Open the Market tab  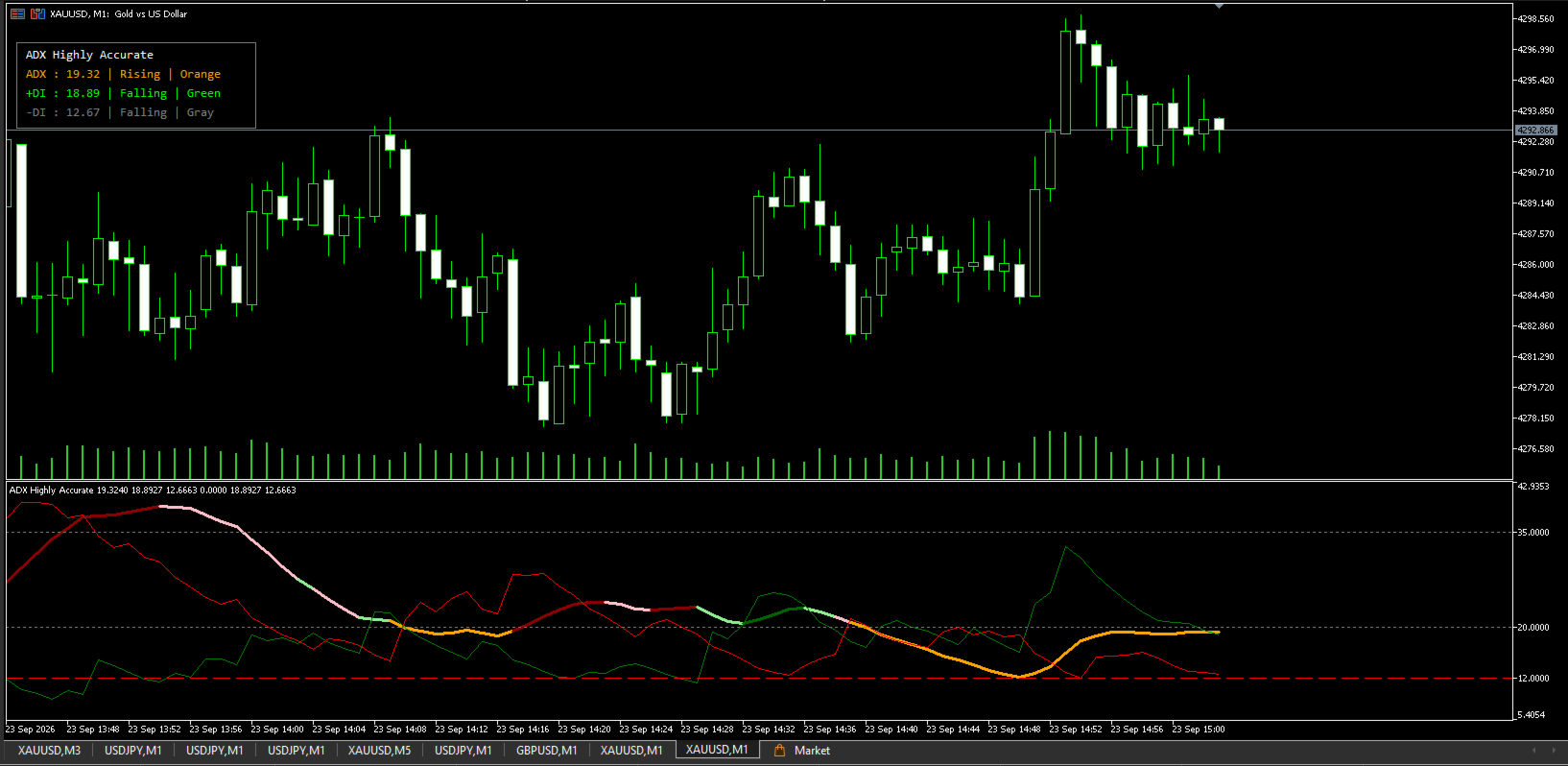(x=812, y=751)
